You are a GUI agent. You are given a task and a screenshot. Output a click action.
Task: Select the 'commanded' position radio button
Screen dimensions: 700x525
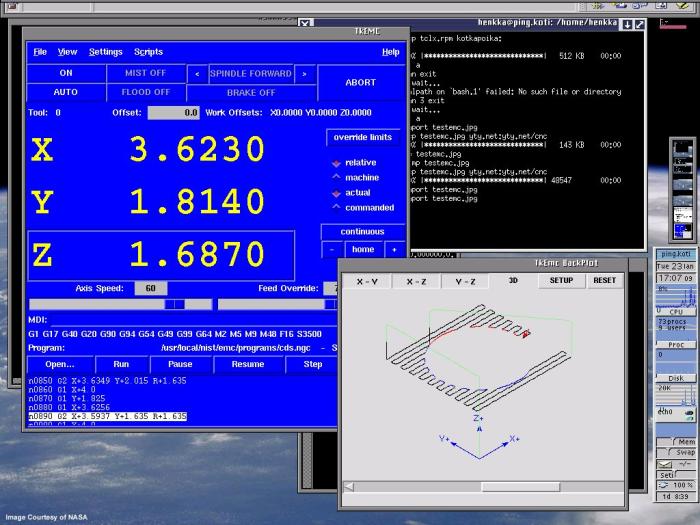337,207
